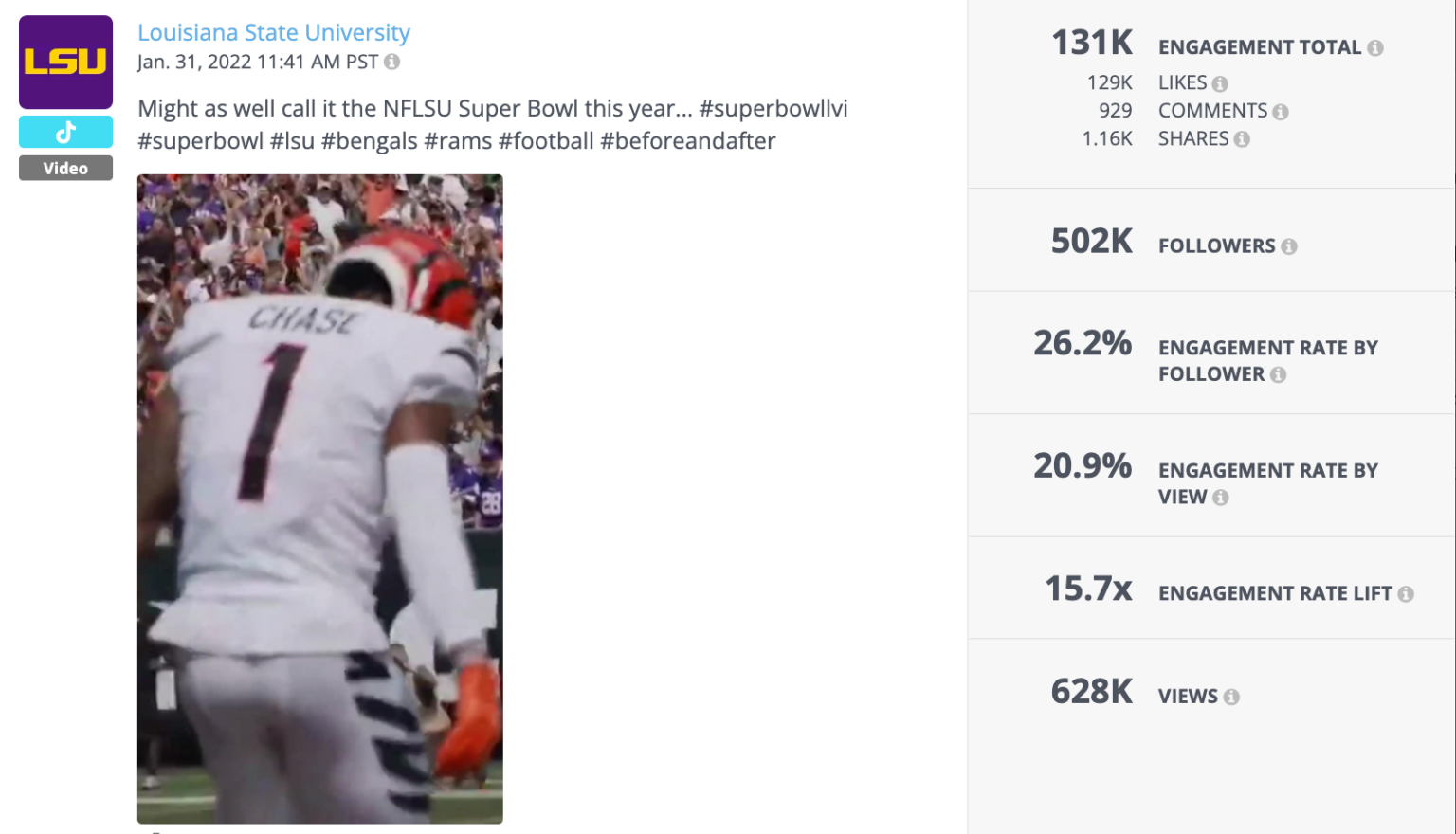The image size is (1456, 834).
Task: Click the TikTok platform badge icon
Action: (65, 133)
